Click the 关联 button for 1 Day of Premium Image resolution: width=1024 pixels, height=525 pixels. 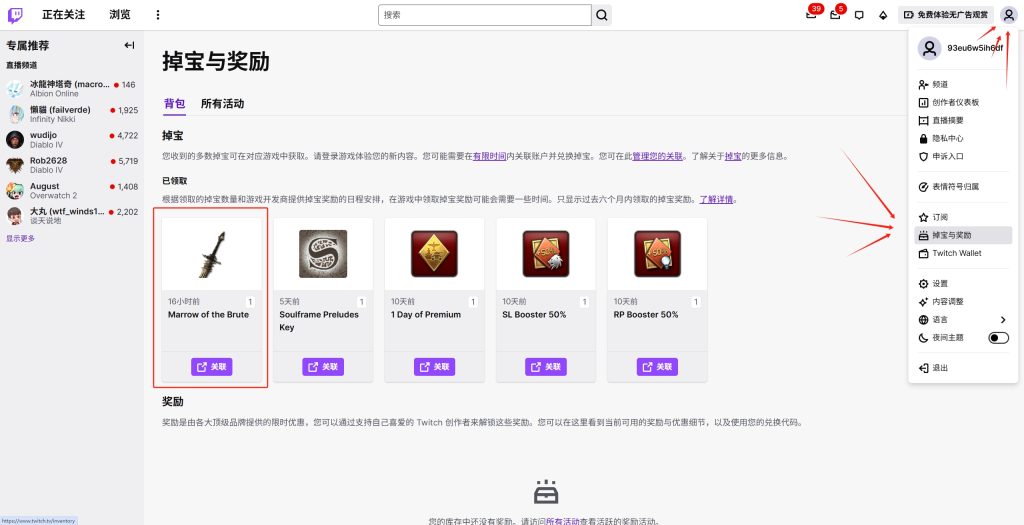click(x=434, y=367)
